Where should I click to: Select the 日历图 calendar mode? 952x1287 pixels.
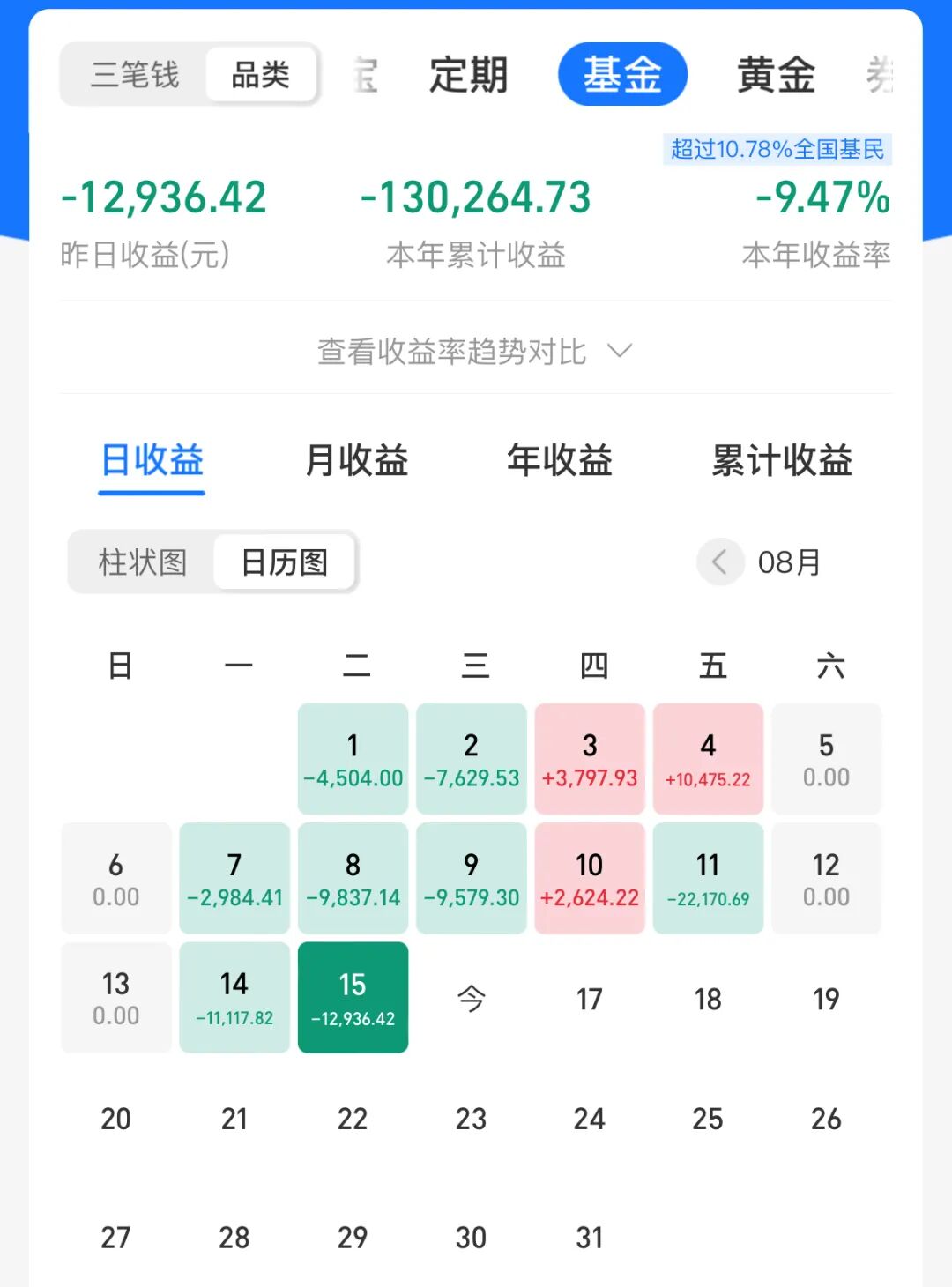tap(284, 562)
